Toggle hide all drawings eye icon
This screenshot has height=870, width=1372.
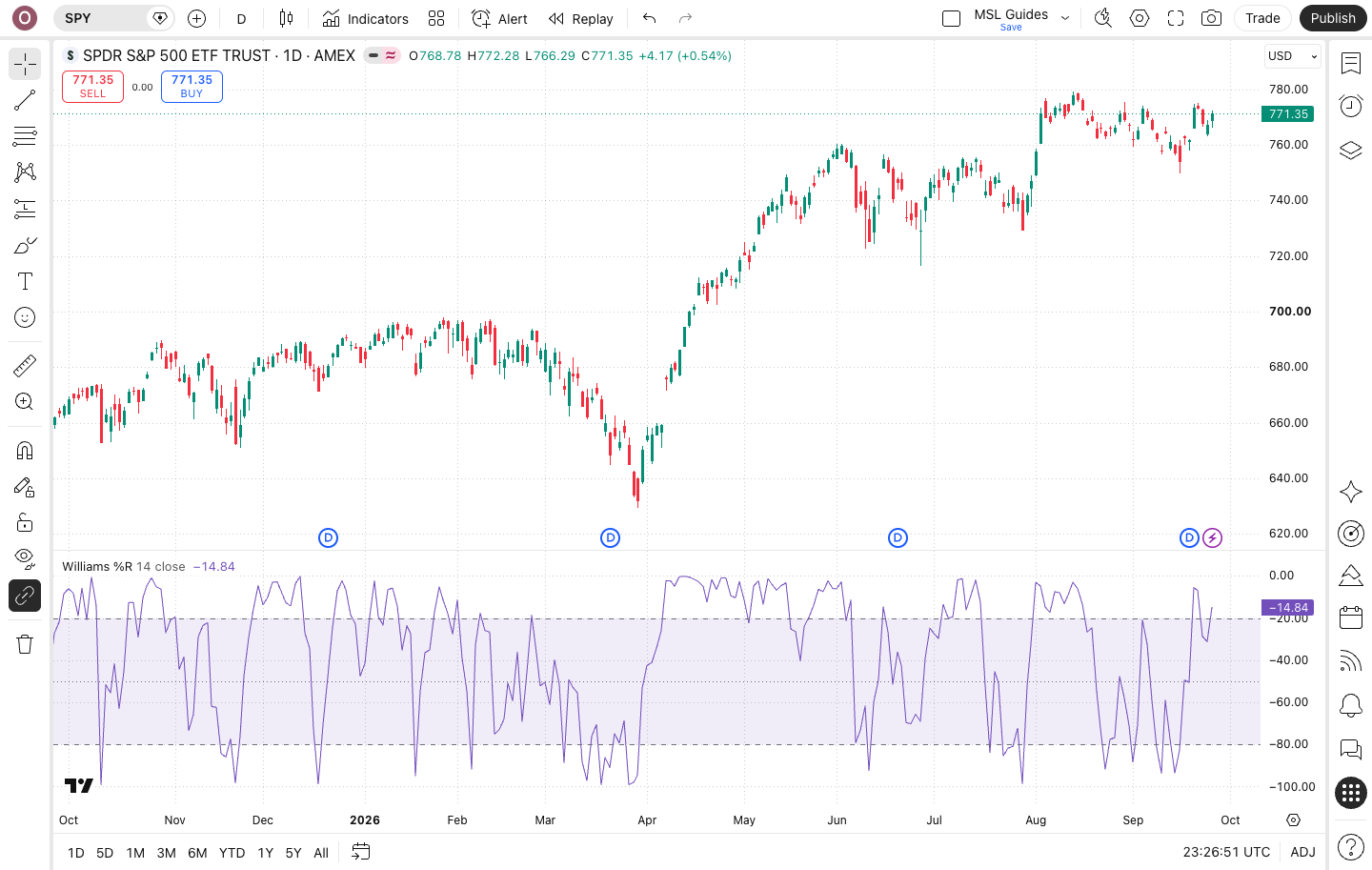point(25,557)
